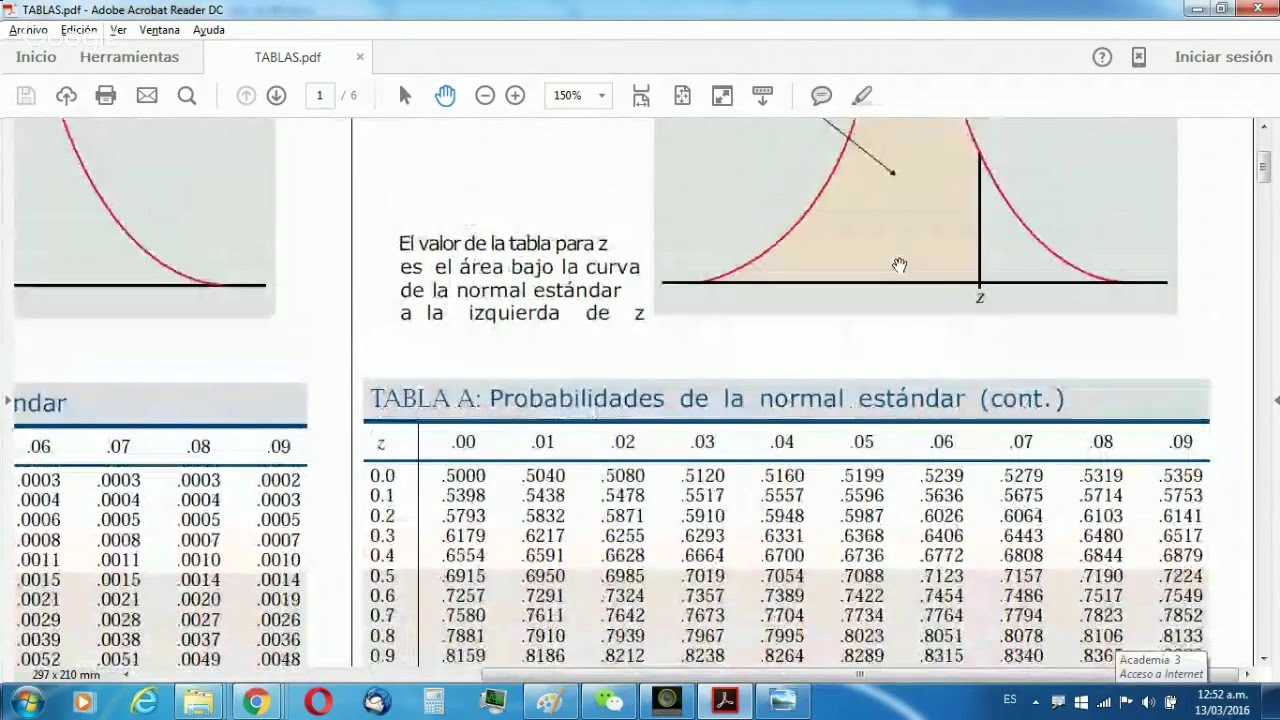Click the value .7224 in row 0.5
Screen dimensions: 1280x720
pos(1182,576)
